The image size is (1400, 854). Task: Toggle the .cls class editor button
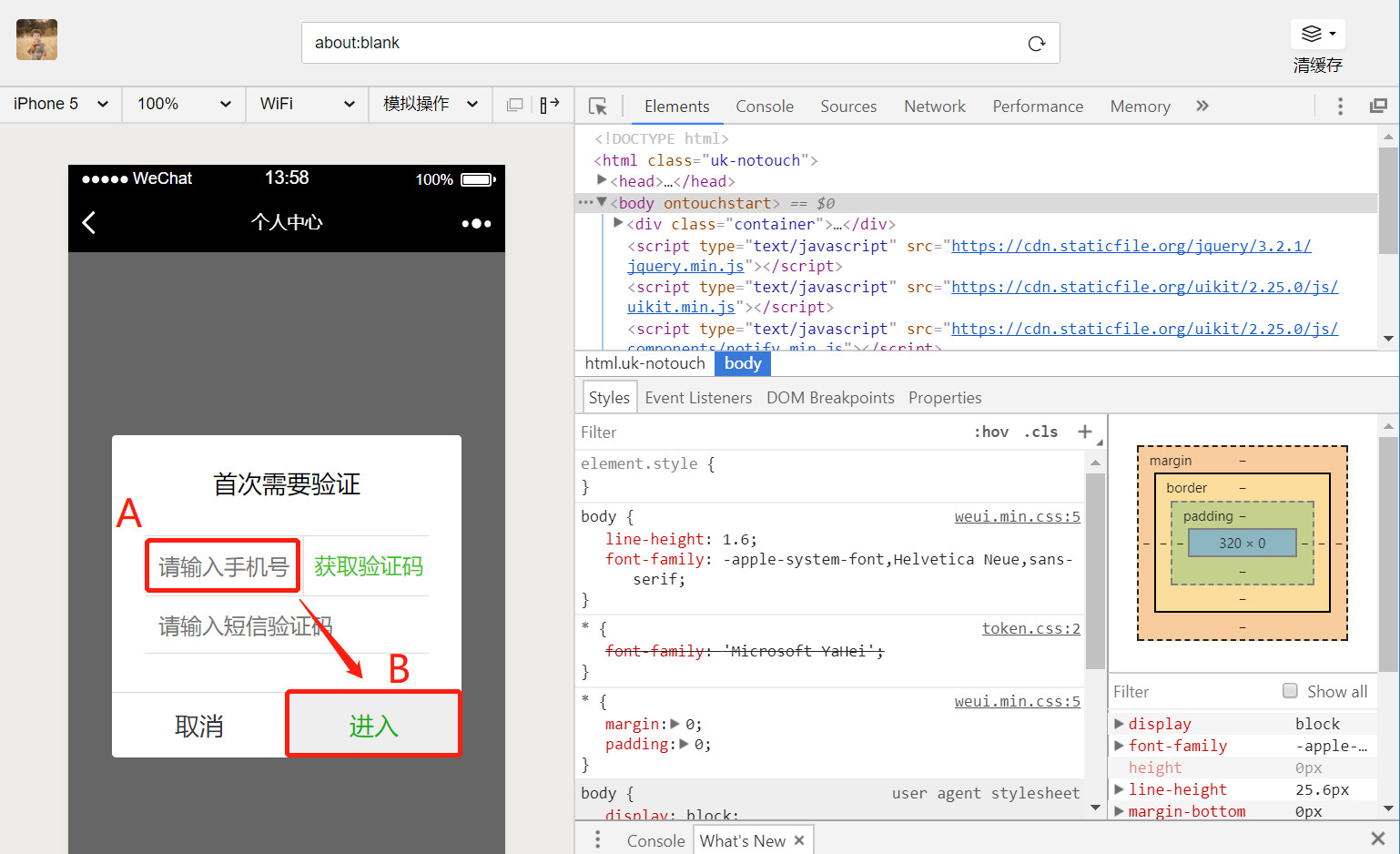pos(1040,432)
